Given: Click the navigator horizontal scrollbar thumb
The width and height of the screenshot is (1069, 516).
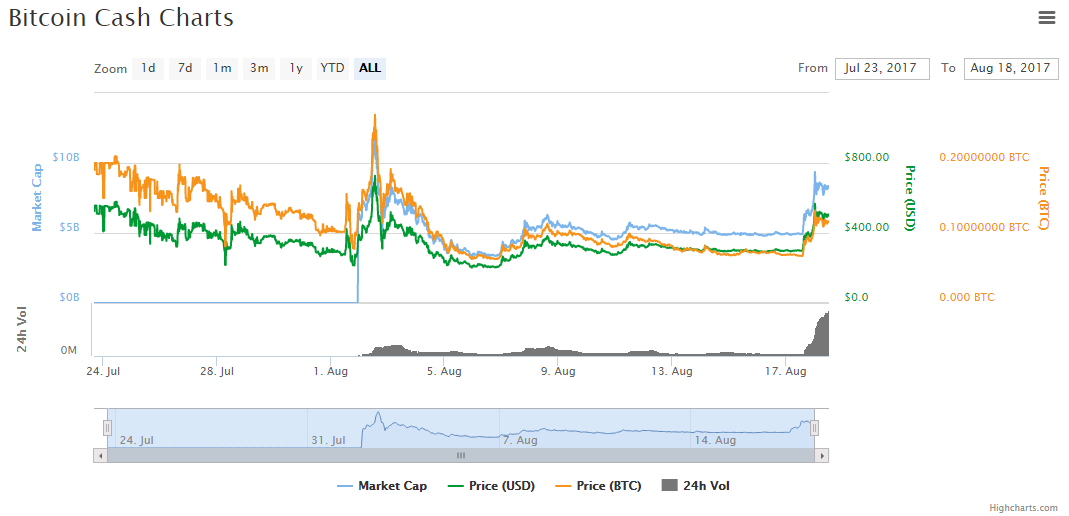Looking at the screenshot, I should [x=461, y=455].
